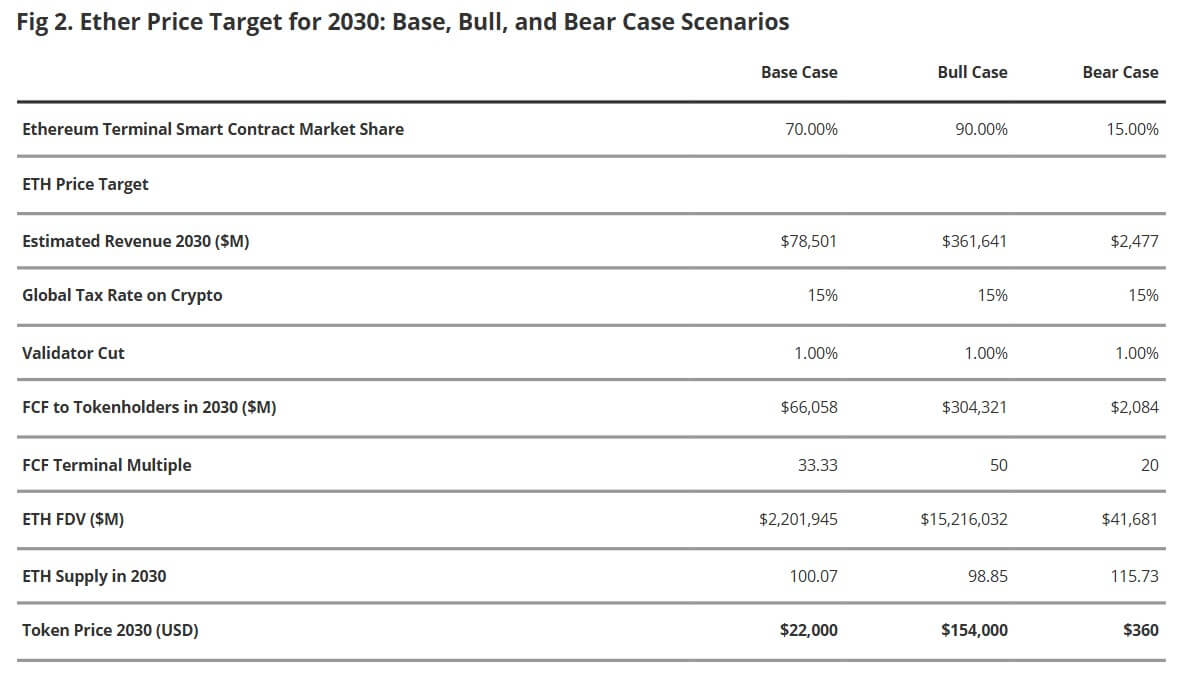Screen dimensions: 1185x678
Task: Click the ETH Price Target row label
Action: point(85,184)
